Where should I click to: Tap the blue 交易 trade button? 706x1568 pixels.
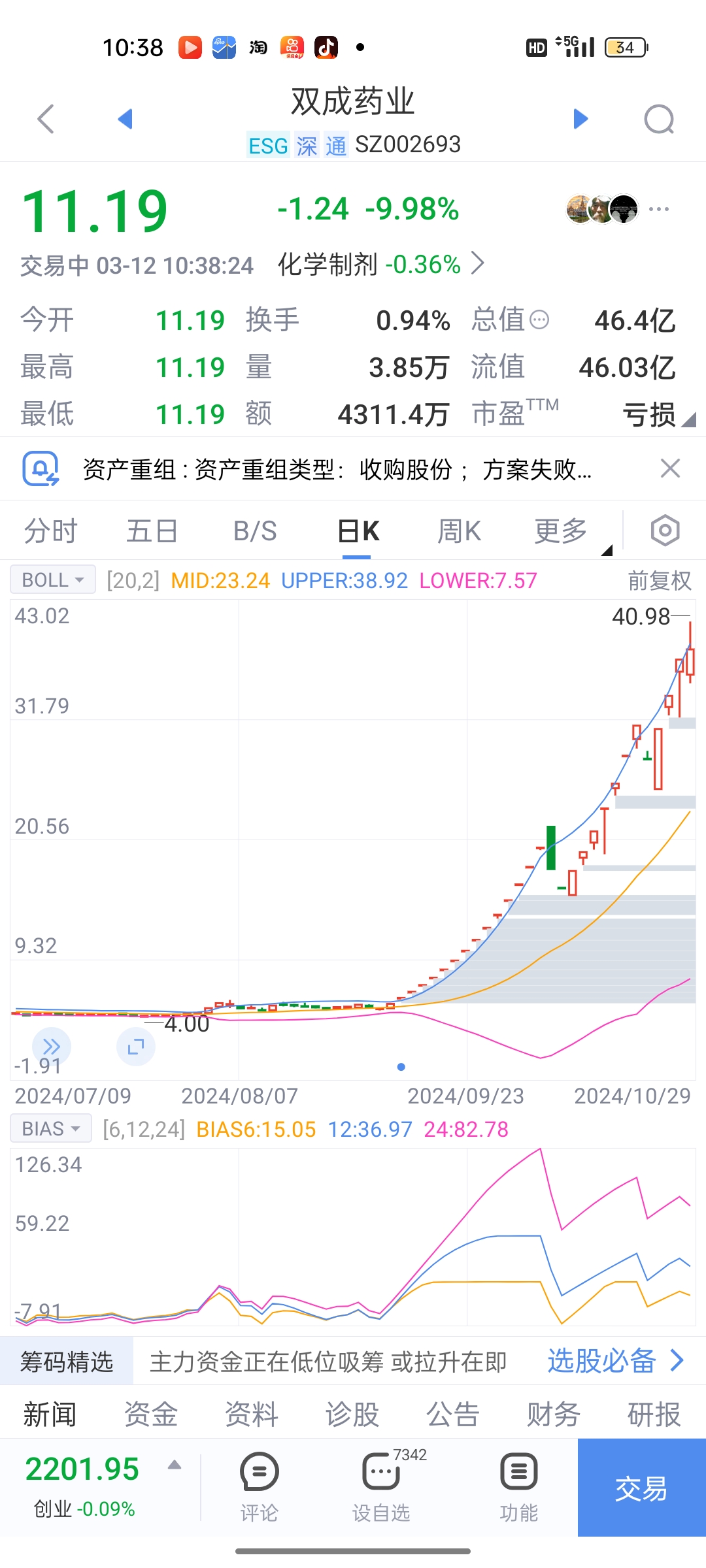[x=642, y=1487]
